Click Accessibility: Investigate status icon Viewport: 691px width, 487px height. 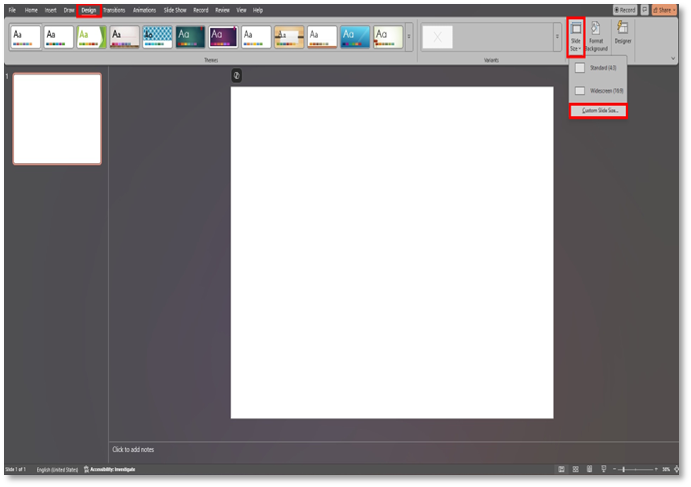tap(109, 469)
